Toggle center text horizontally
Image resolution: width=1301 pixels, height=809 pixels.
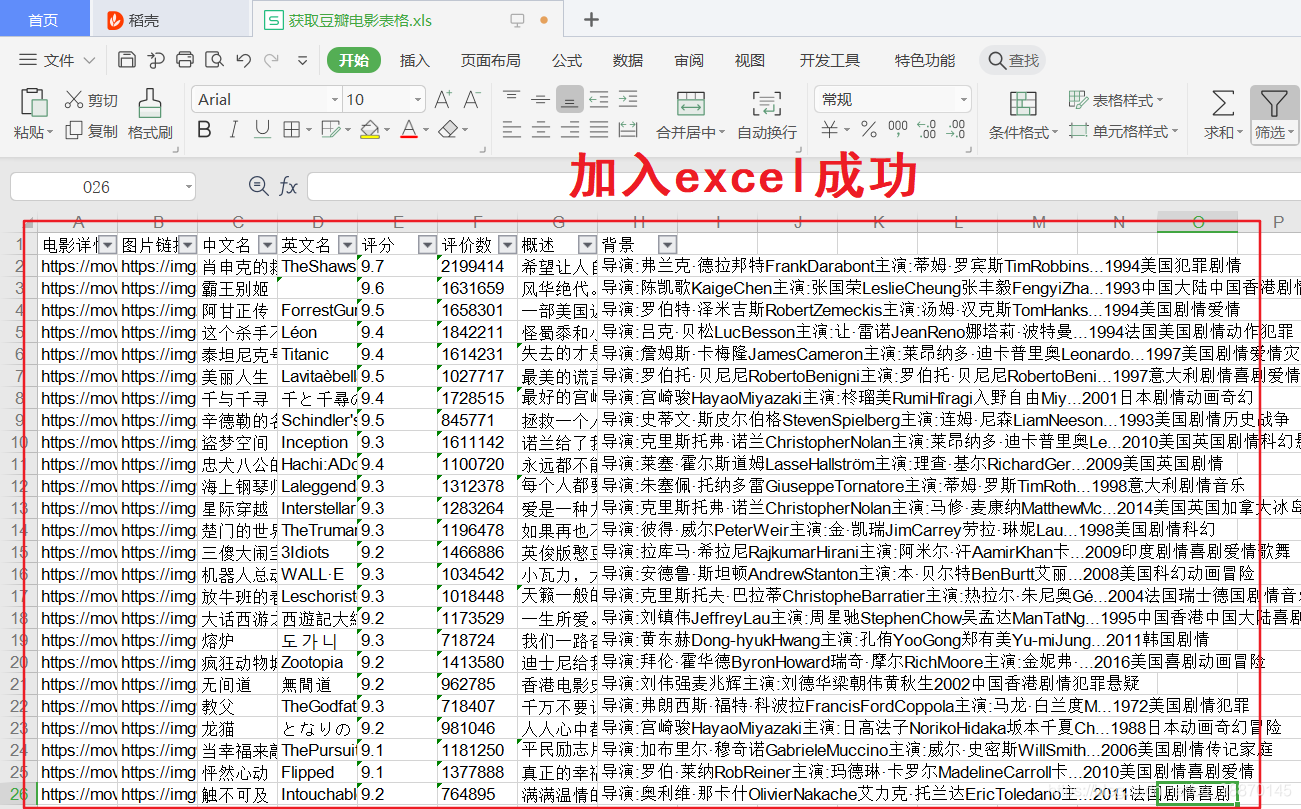pos(540,130)
